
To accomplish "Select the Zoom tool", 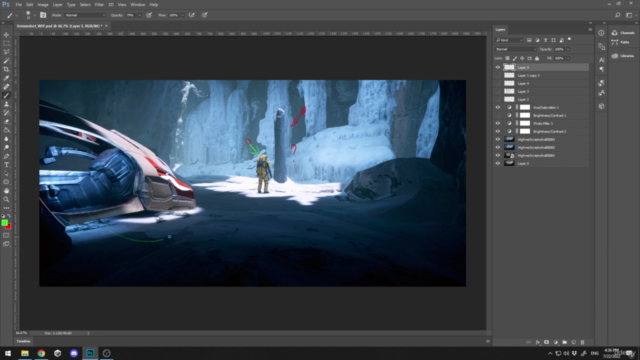I will pos(6,199).
